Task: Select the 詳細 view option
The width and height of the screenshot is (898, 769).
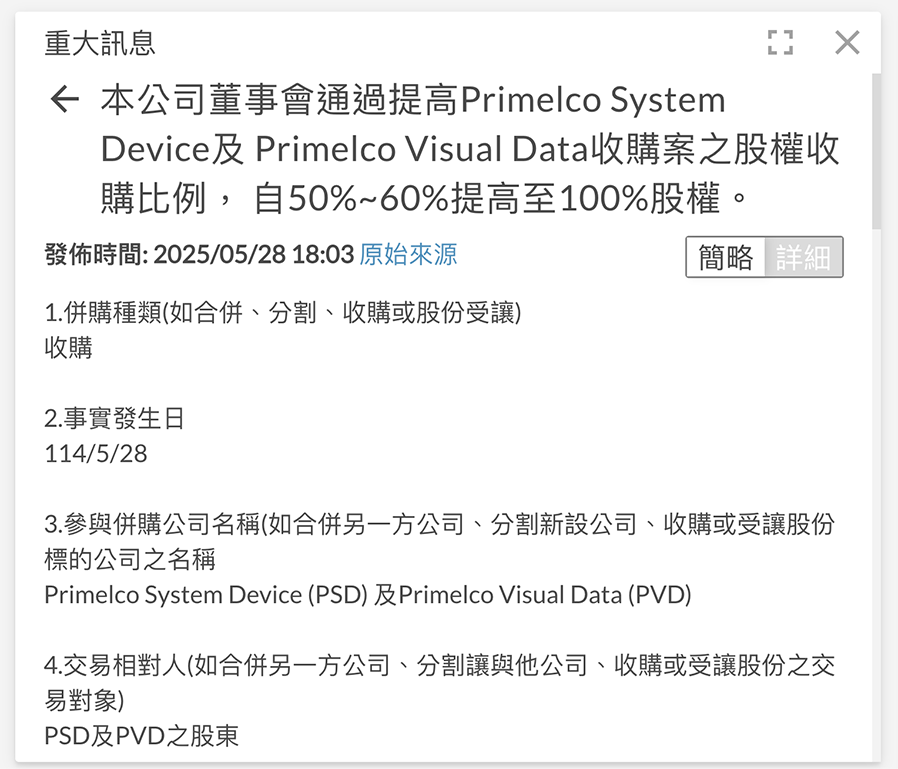Action: pyautogui.click(x=803, y=257)
